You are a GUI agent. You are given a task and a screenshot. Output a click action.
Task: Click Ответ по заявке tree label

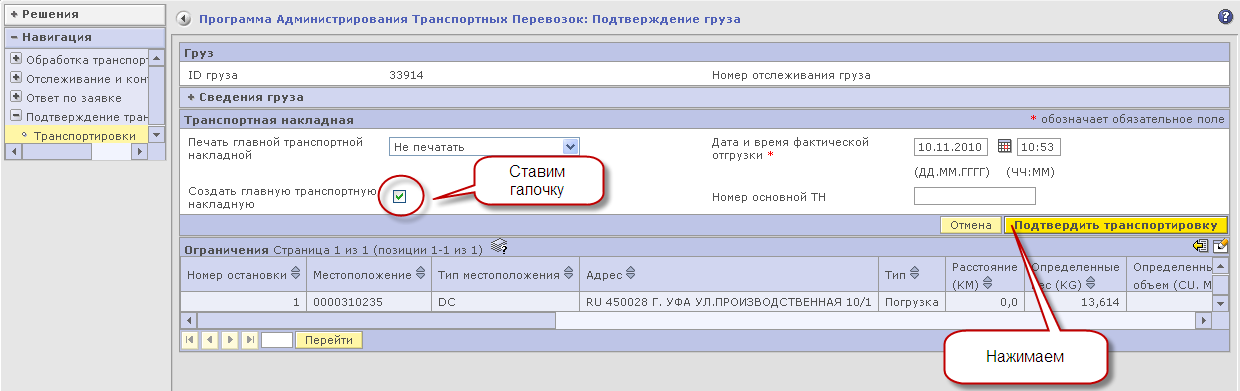pyautogui.click(x=74, y=97)
